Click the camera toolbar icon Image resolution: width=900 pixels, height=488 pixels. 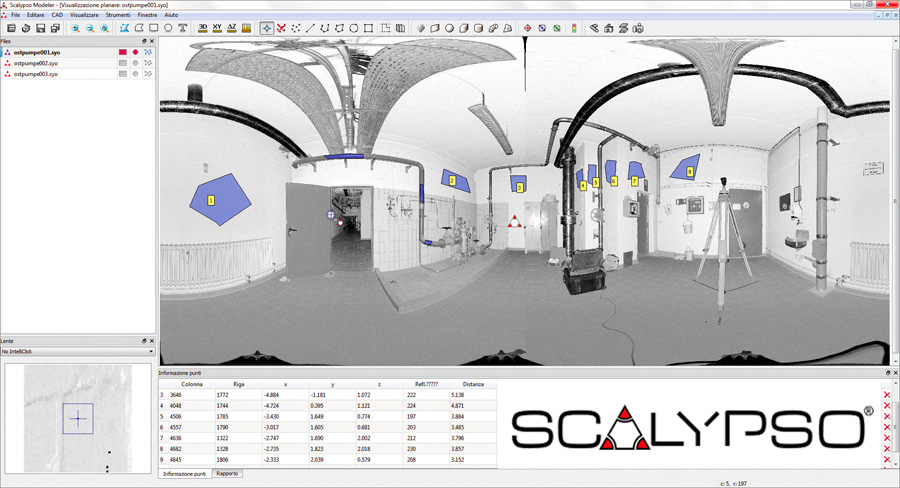pos(638,28)
